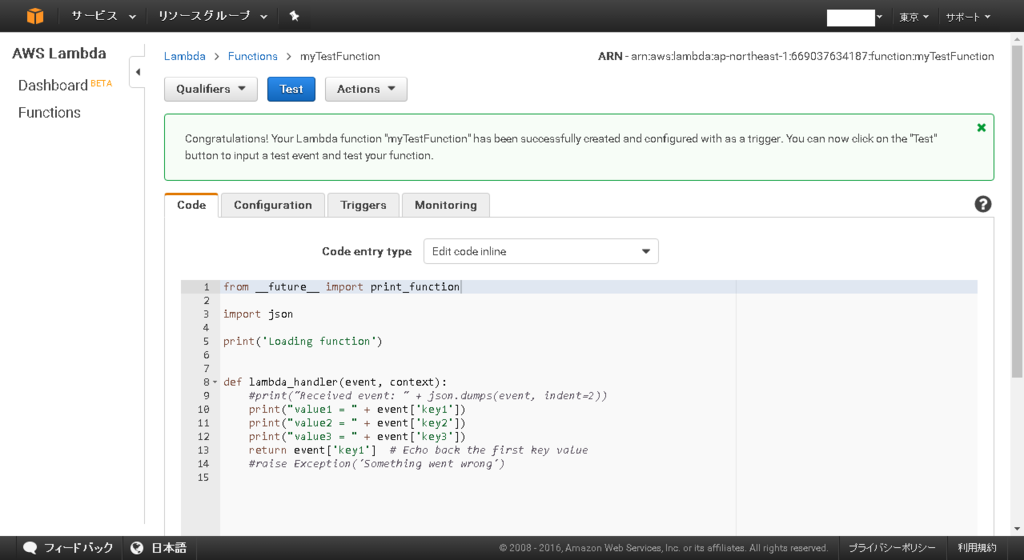Open the 利用規約 footer link
This screenshot has height=560, width=1024.
(x=977, y=548)
